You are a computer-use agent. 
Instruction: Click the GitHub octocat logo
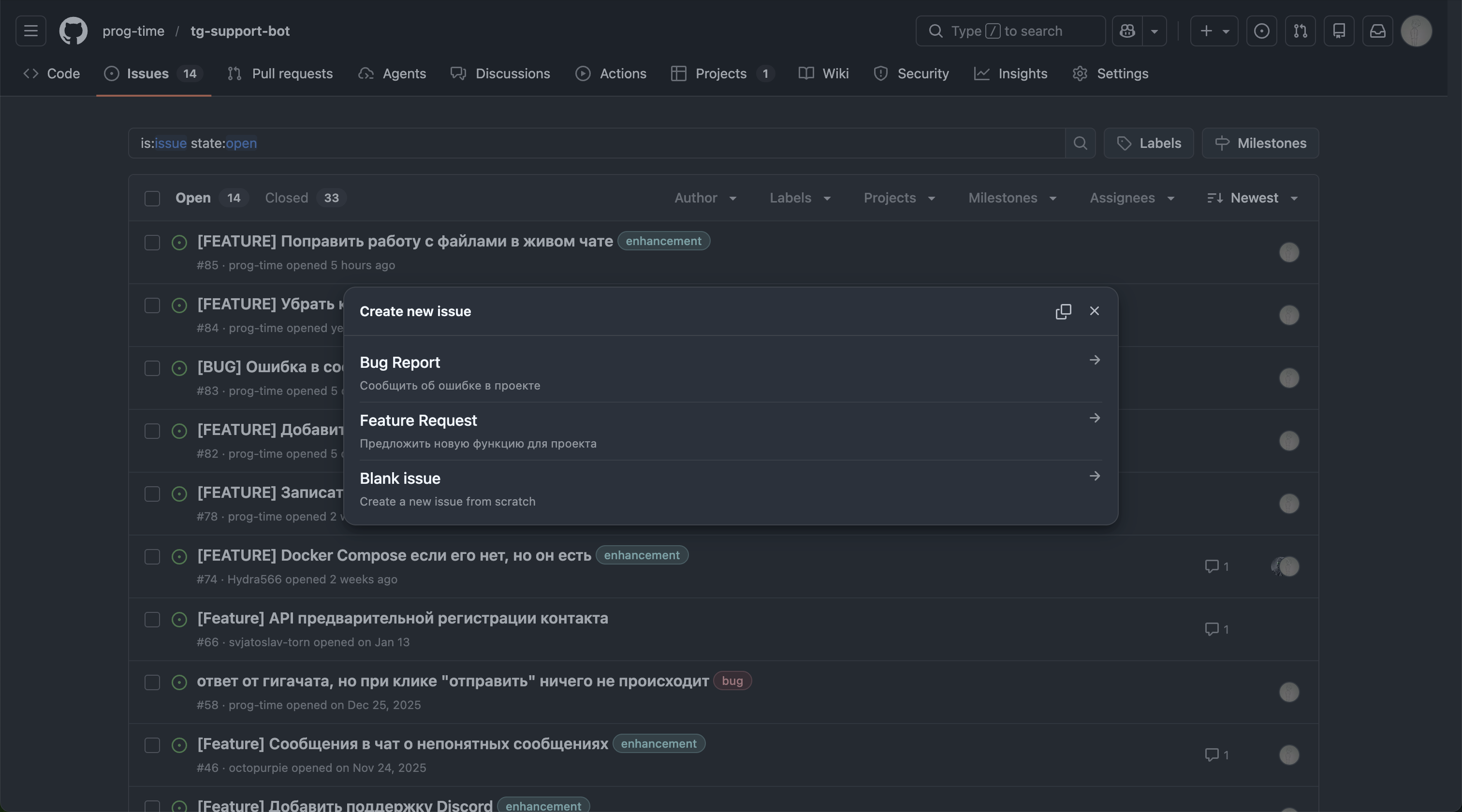pos(73,30)
